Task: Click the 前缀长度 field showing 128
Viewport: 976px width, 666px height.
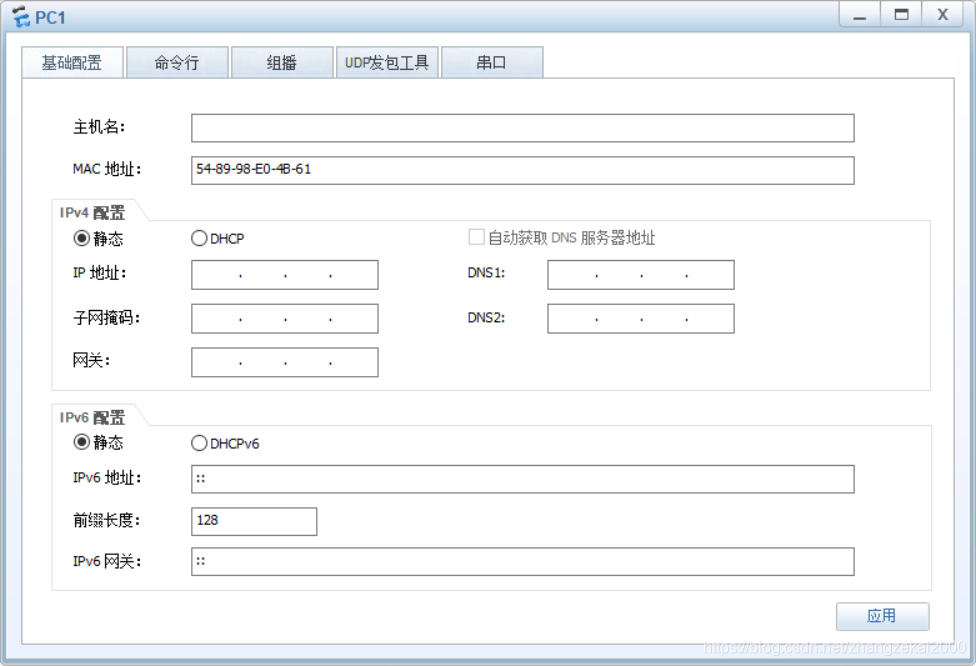Action: point(254,521)
